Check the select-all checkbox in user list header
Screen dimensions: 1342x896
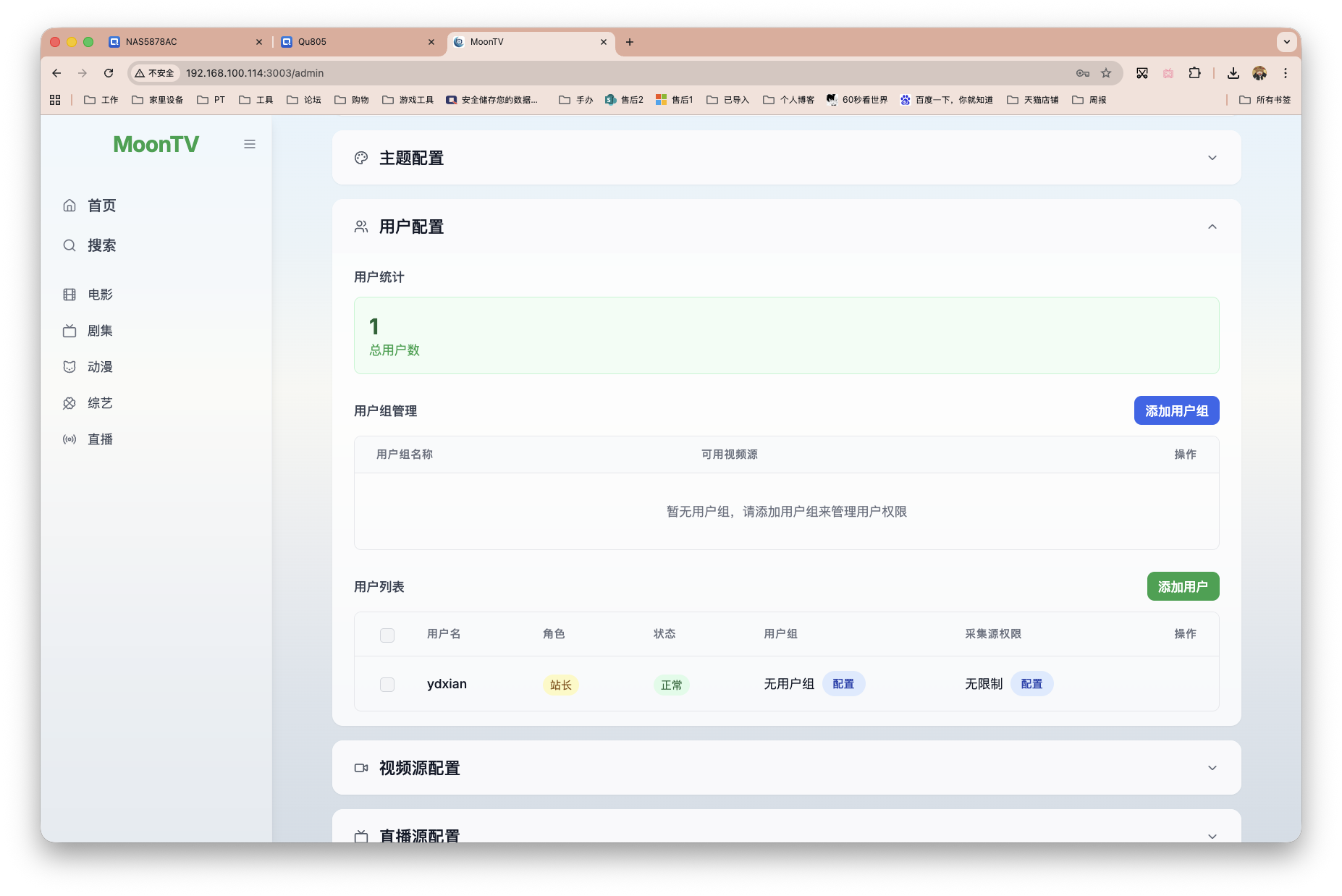387,635
